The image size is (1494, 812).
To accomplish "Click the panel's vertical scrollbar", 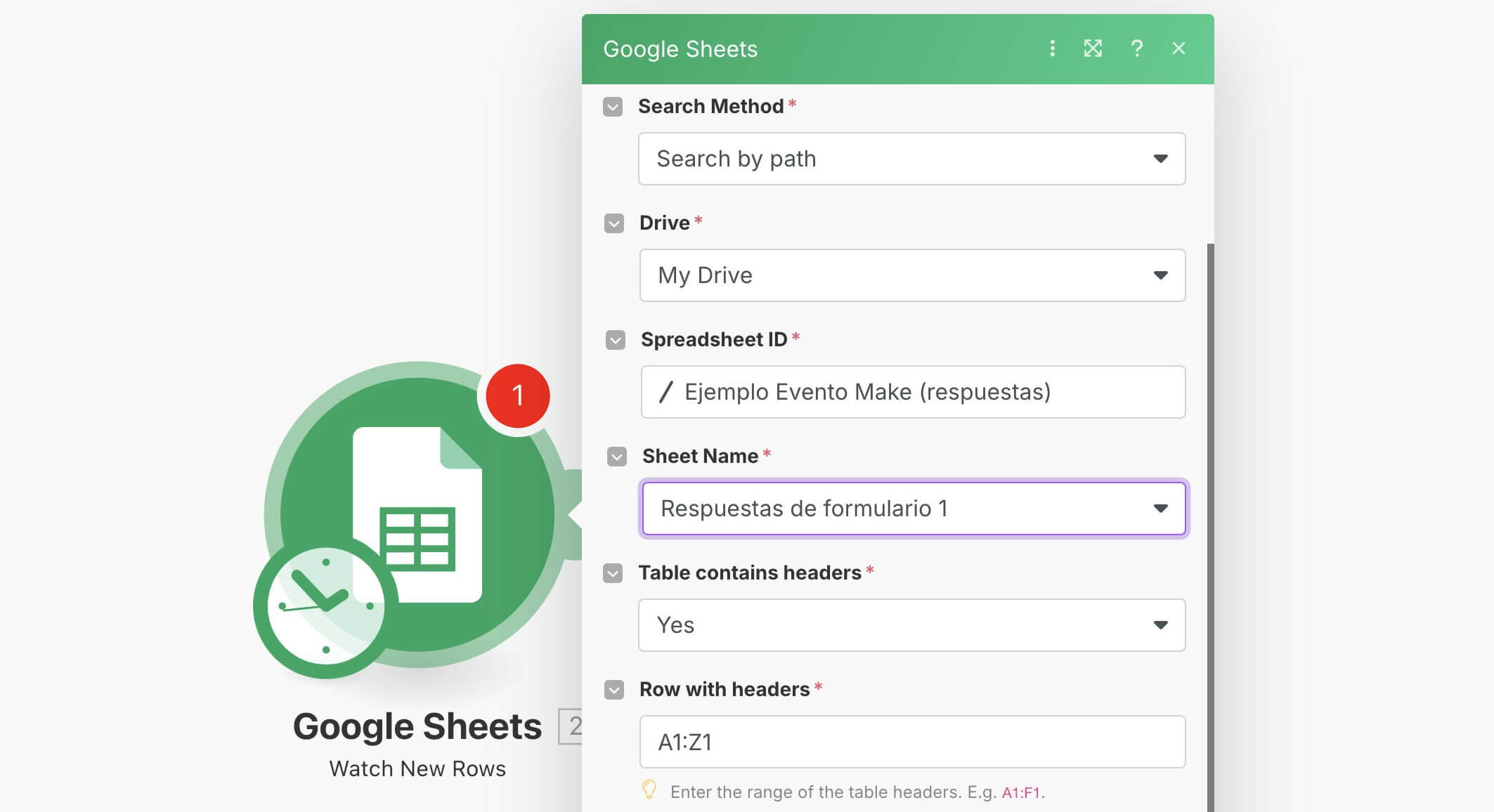I will click(x=1210, y=527).
